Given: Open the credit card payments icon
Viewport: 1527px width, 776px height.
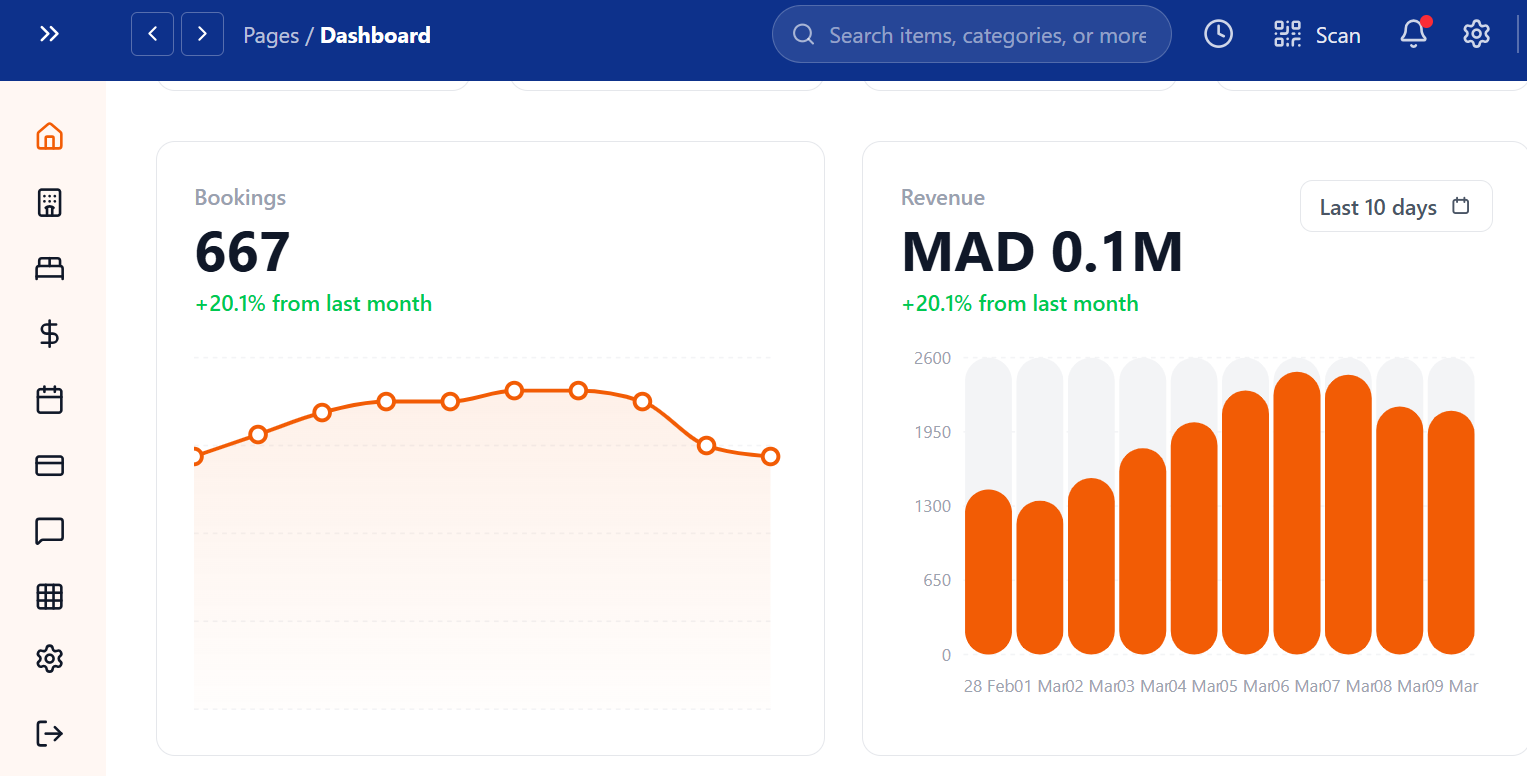Looking at the screenshot, I should [49, 465].
